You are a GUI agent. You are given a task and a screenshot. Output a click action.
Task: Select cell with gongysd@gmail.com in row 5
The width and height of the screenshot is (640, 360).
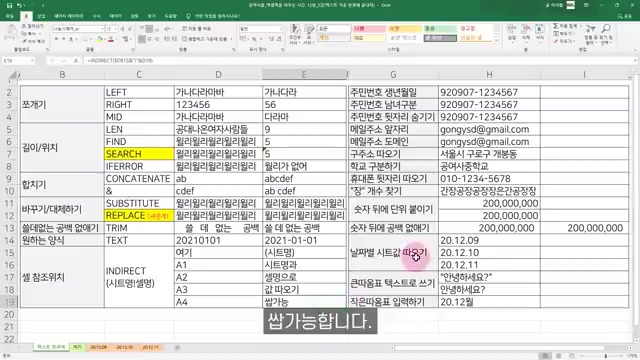(x=489, y=129)
